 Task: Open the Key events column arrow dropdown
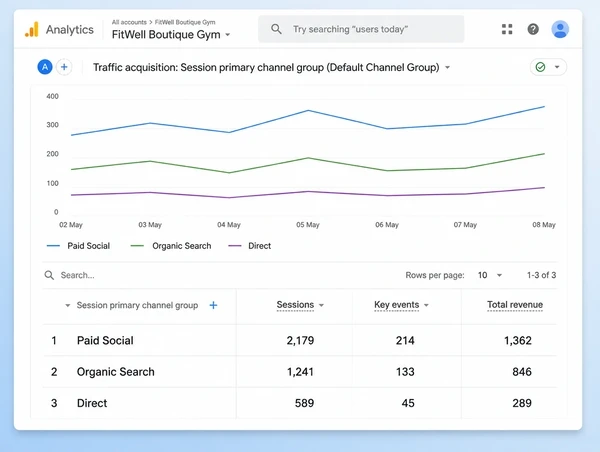pos(426,305)
